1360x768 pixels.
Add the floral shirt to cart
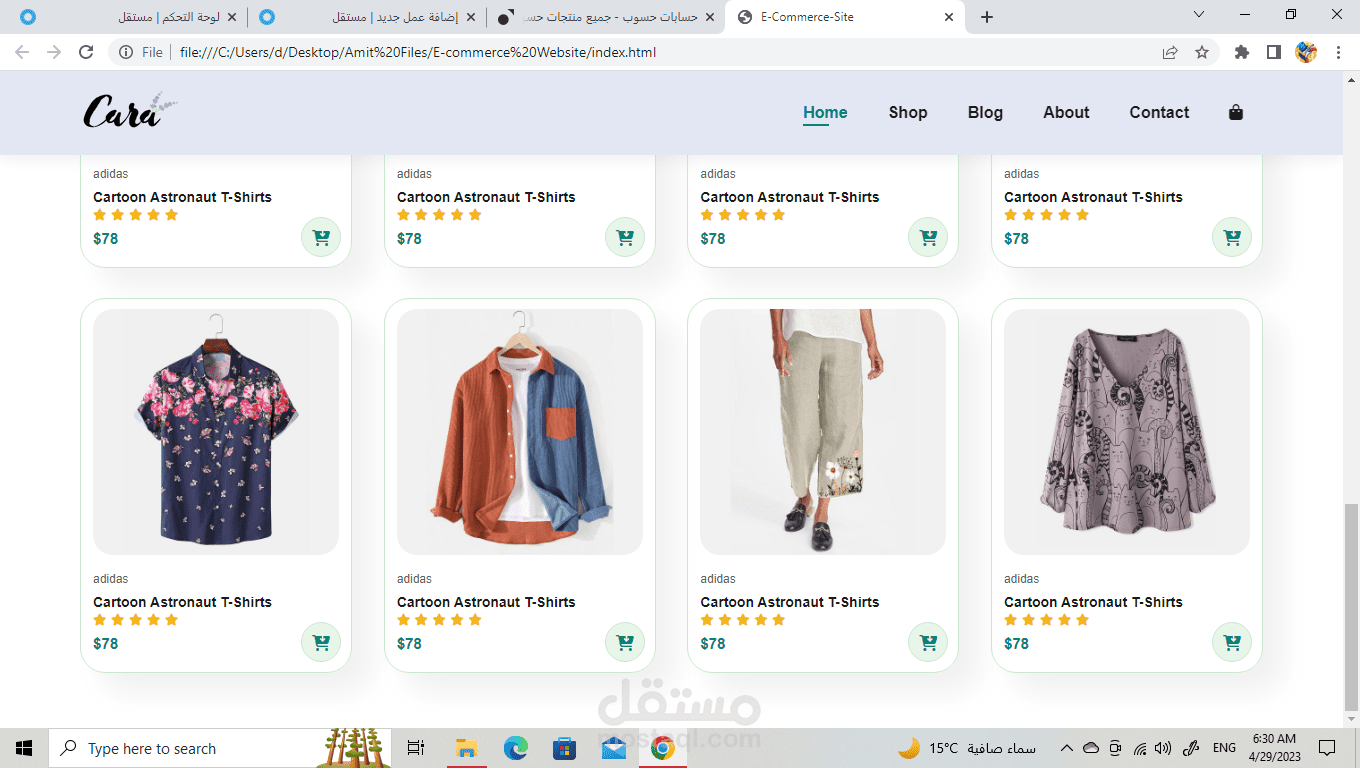320,642
